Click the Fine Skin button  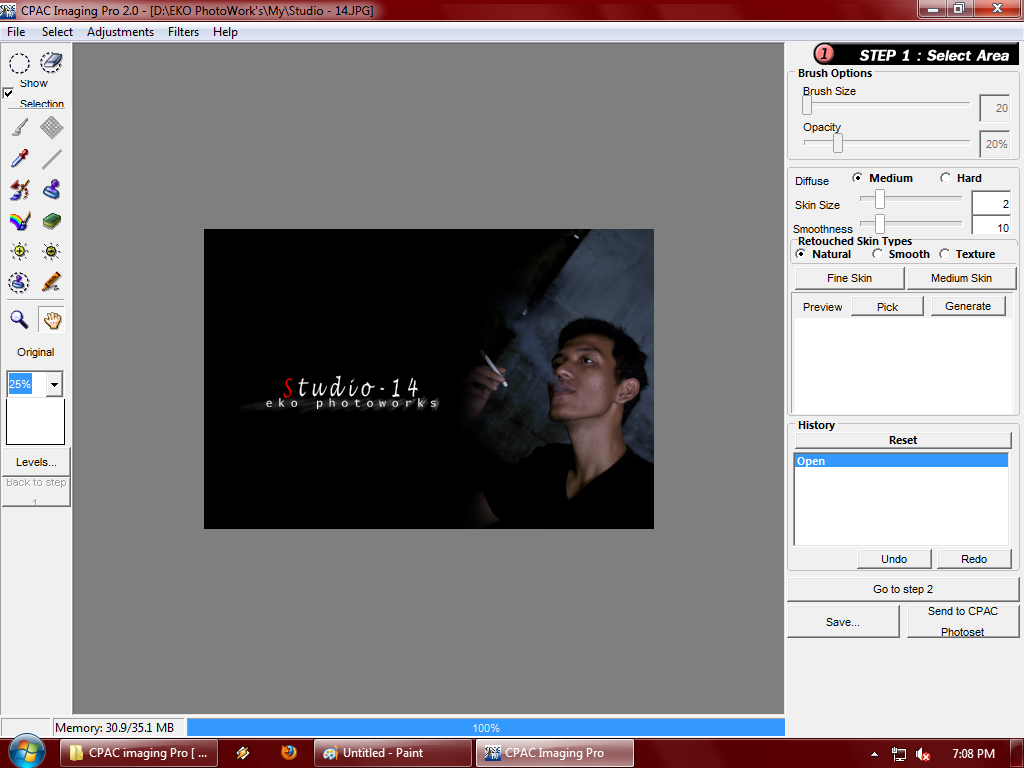point(849,278)
